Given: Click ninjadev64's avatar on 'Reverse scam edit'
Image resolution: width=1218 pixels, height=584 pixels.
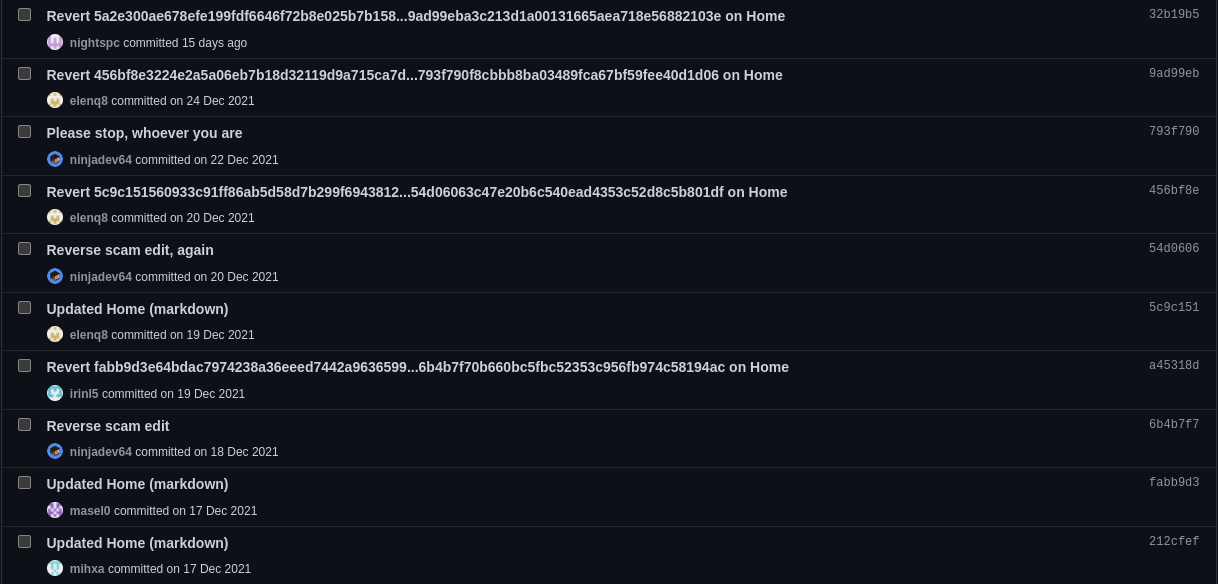Looking at the screenshot, I should [55, 451].
